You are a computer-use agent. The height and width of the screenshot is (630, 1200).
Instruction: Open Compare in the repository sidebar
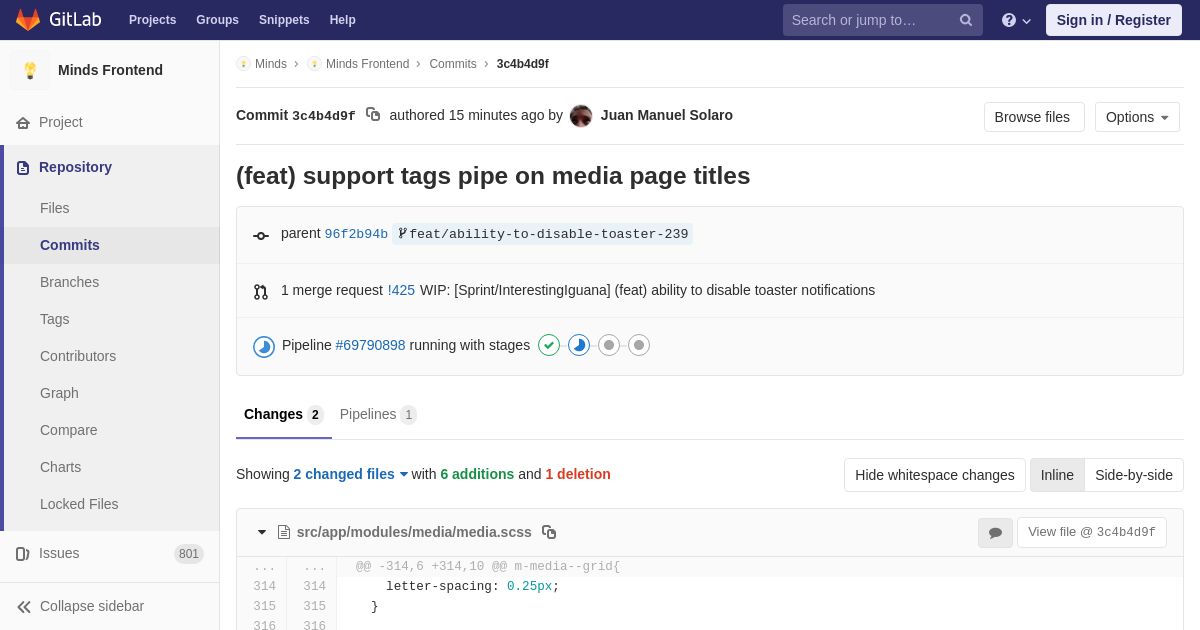pyautogui.click(x=112, y=430)
